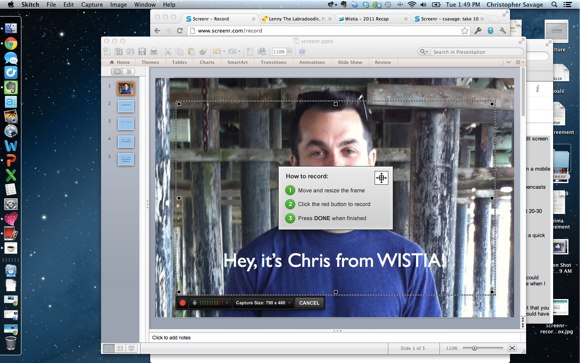Open the Screenr - csavage: take 10 browser tab
Viewport: 580px width, 363px height.
click(450, 19)
